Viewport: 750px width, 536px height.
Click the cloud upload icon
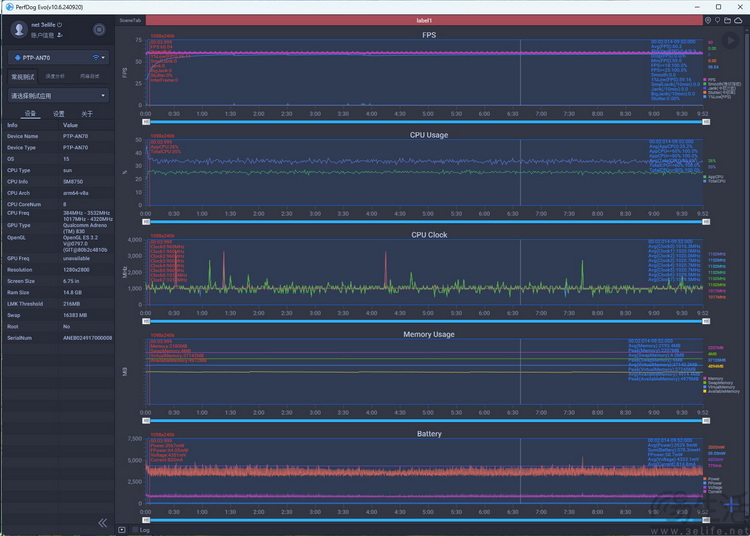coord(738,21)
